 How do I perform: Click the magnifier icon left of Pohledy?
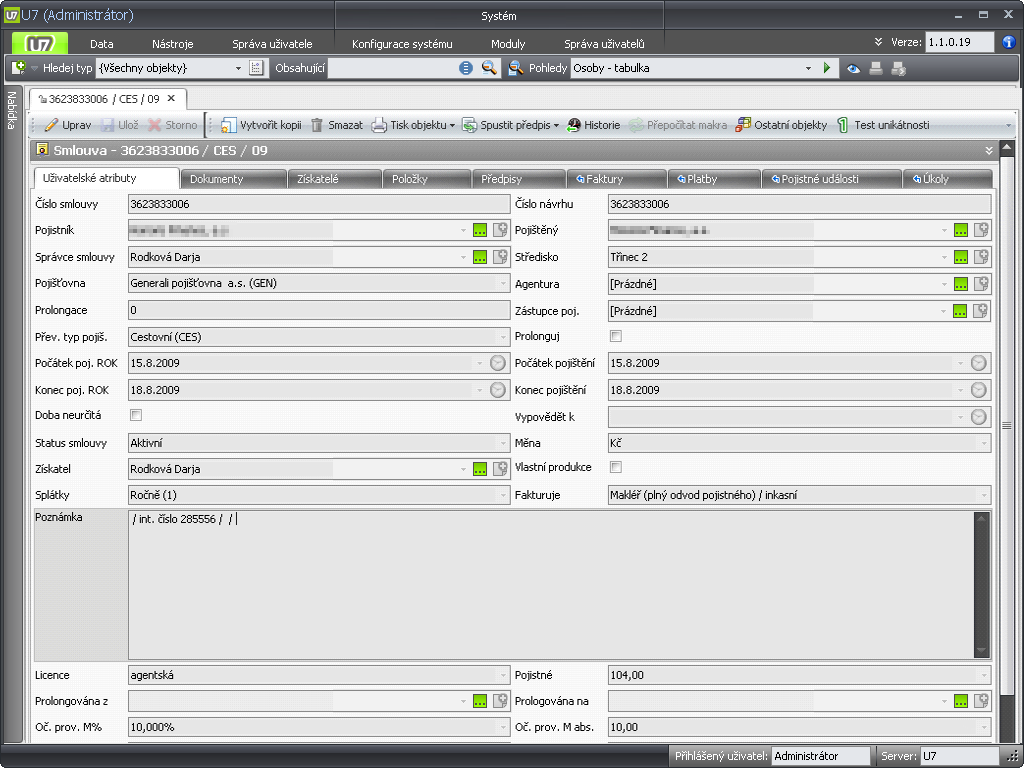click(516, 68)
